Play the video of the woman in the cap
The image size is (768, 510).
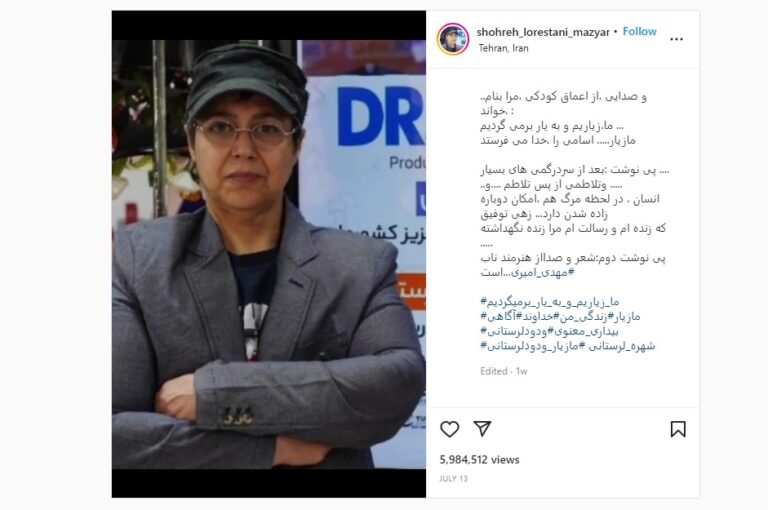click(269, 254)
